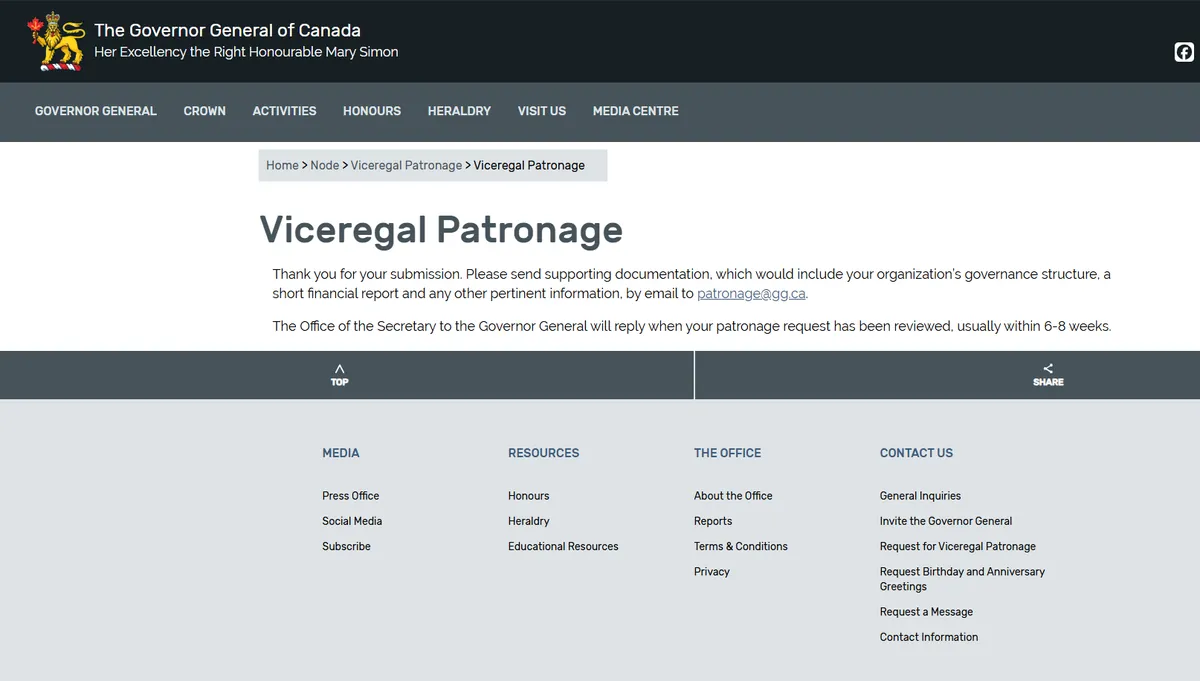
Task: Open the Visit Us menu
Action: (x=542, y=111)
